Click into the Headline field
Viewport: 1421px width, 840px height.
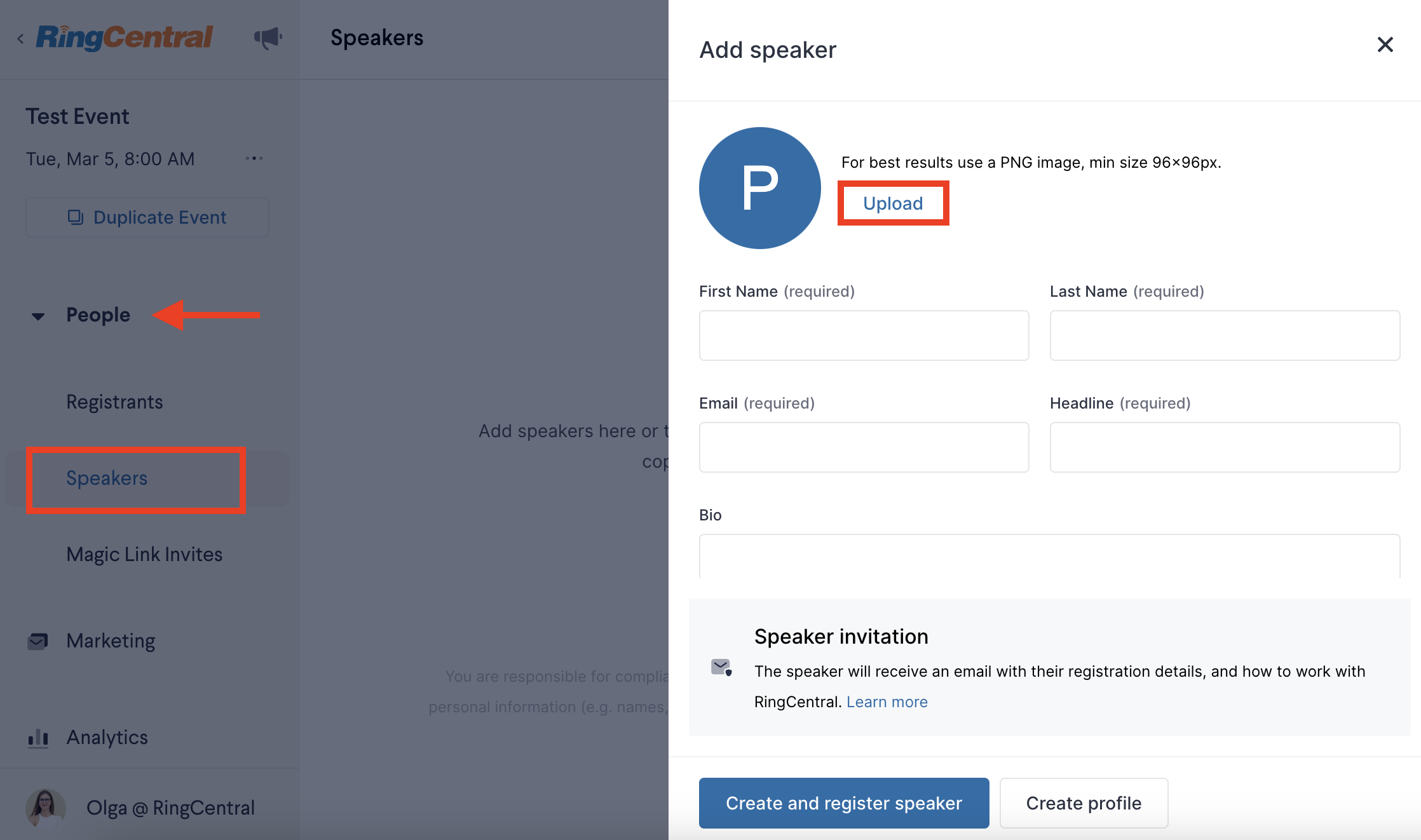point(1225,447)
